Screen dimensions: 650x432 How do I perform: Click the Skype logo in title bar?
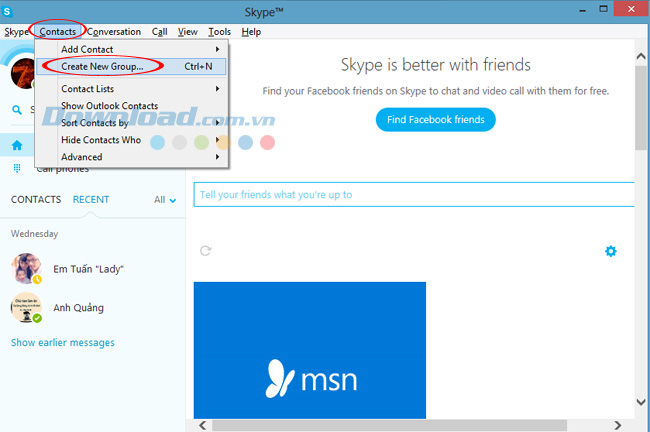click(x=7, y=11)
